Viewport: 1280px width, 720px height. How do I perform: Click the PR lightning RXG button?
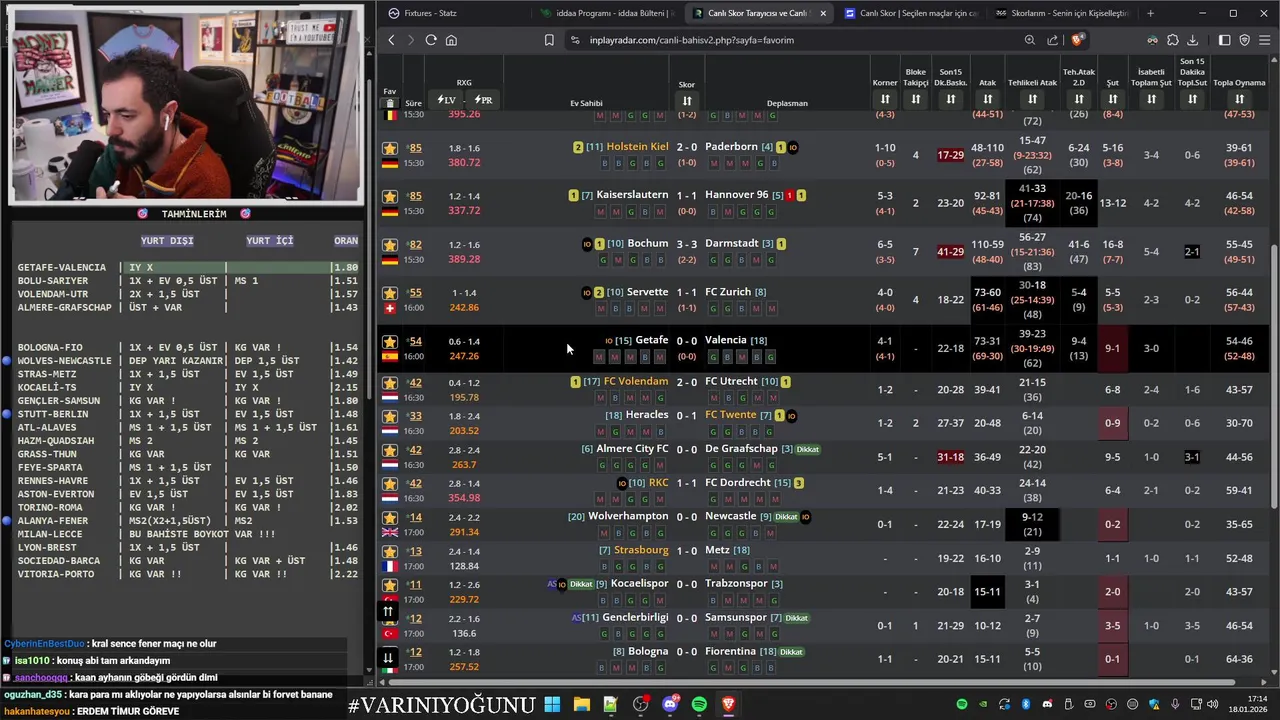pyautogui.click(x=483, y=100)
